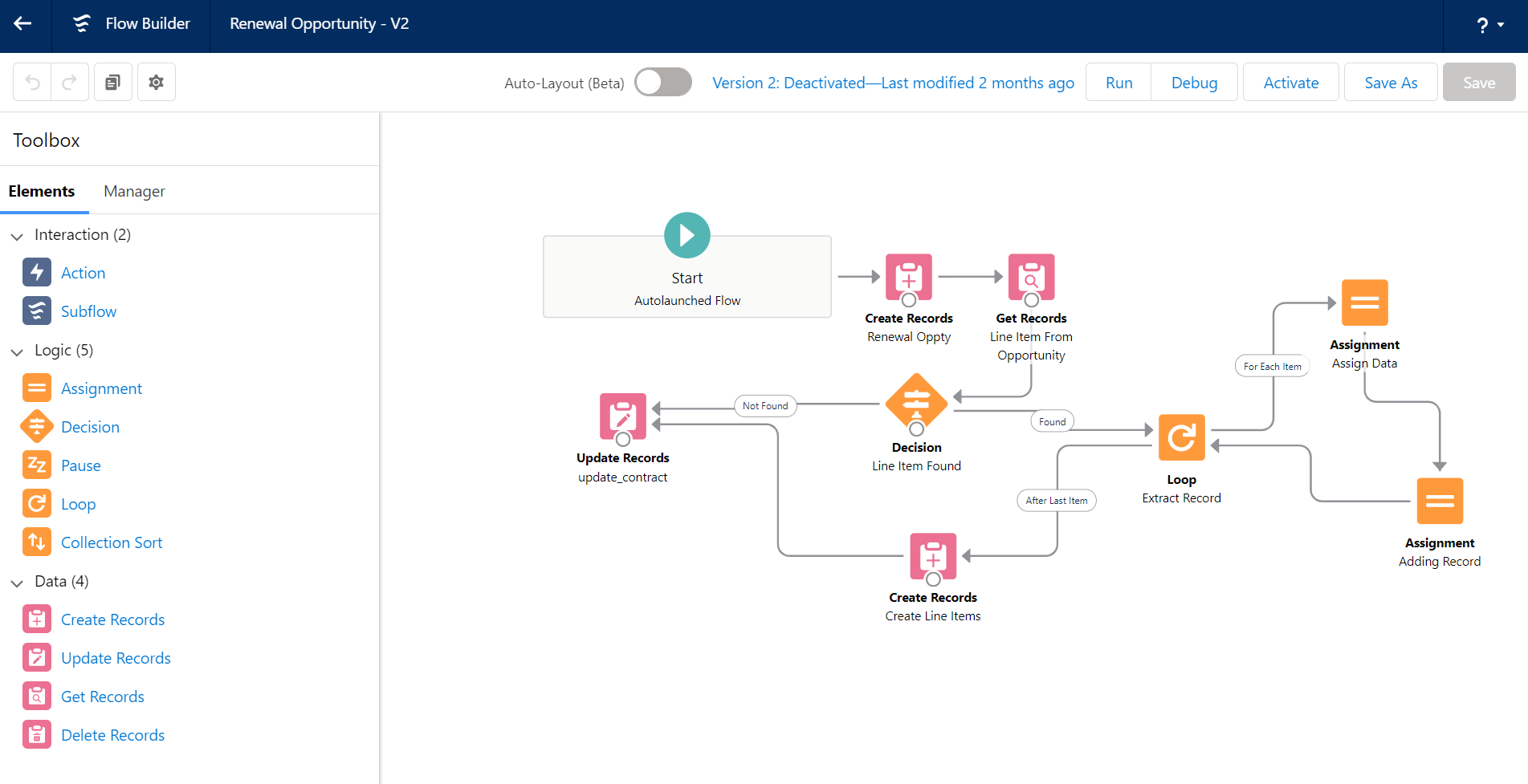
Task: Go back using the header arrow
Action: pos(23,24)
